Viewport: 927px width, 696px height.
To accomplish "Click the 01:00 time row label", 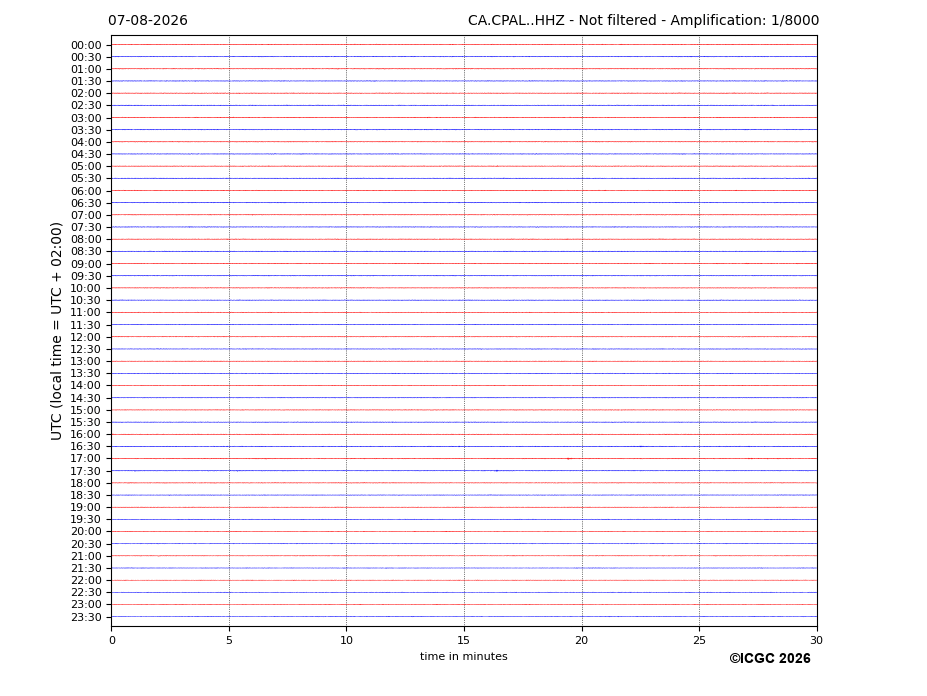I will pos(86,70).
